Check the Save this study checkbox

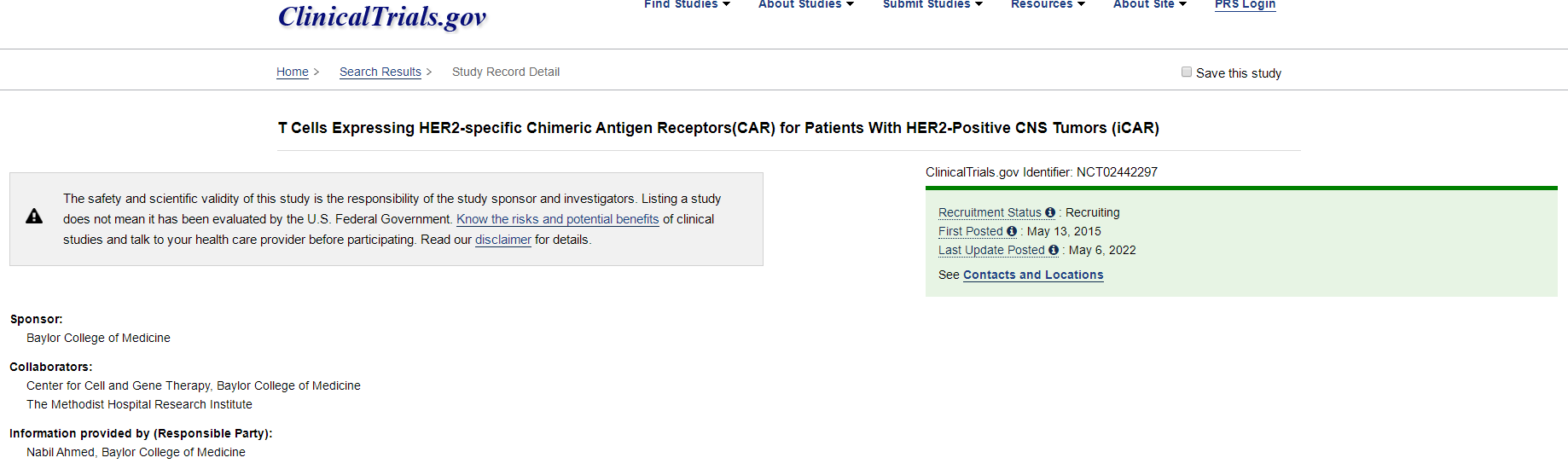[1187, 72]
